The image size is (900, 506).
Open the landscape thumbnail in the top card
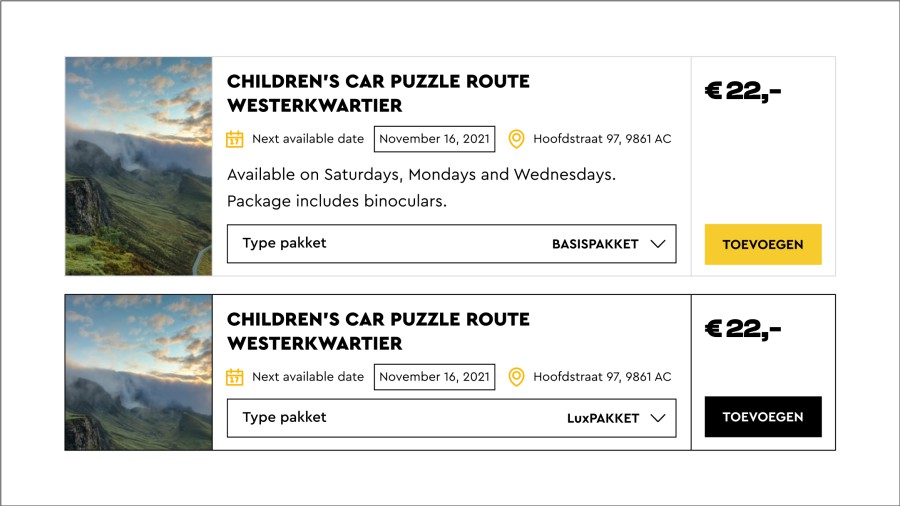tap(139, 166)
